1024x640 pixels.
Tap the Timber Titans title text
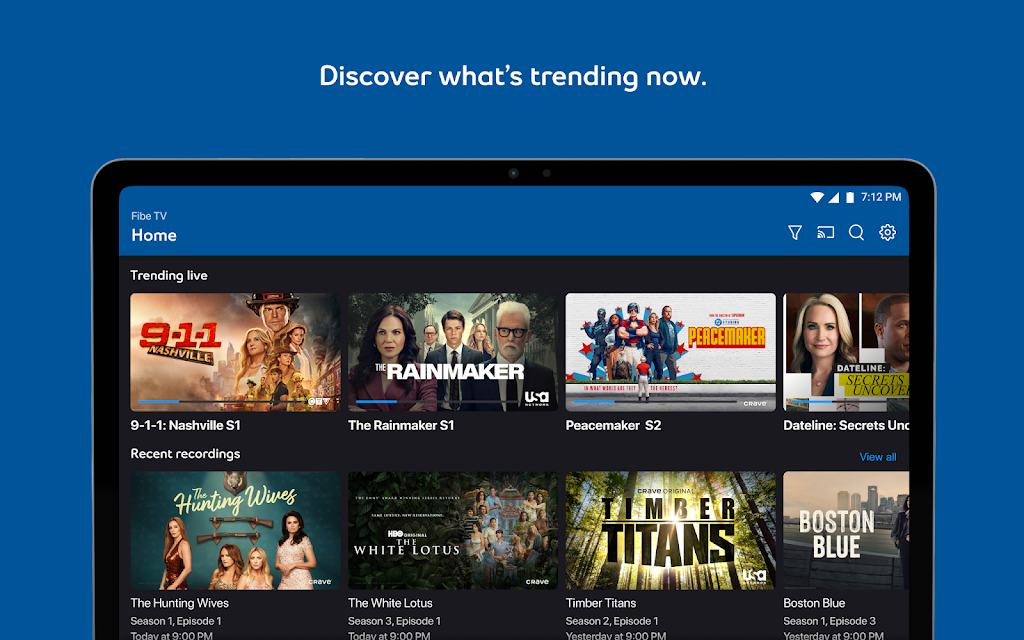point(600,603)
